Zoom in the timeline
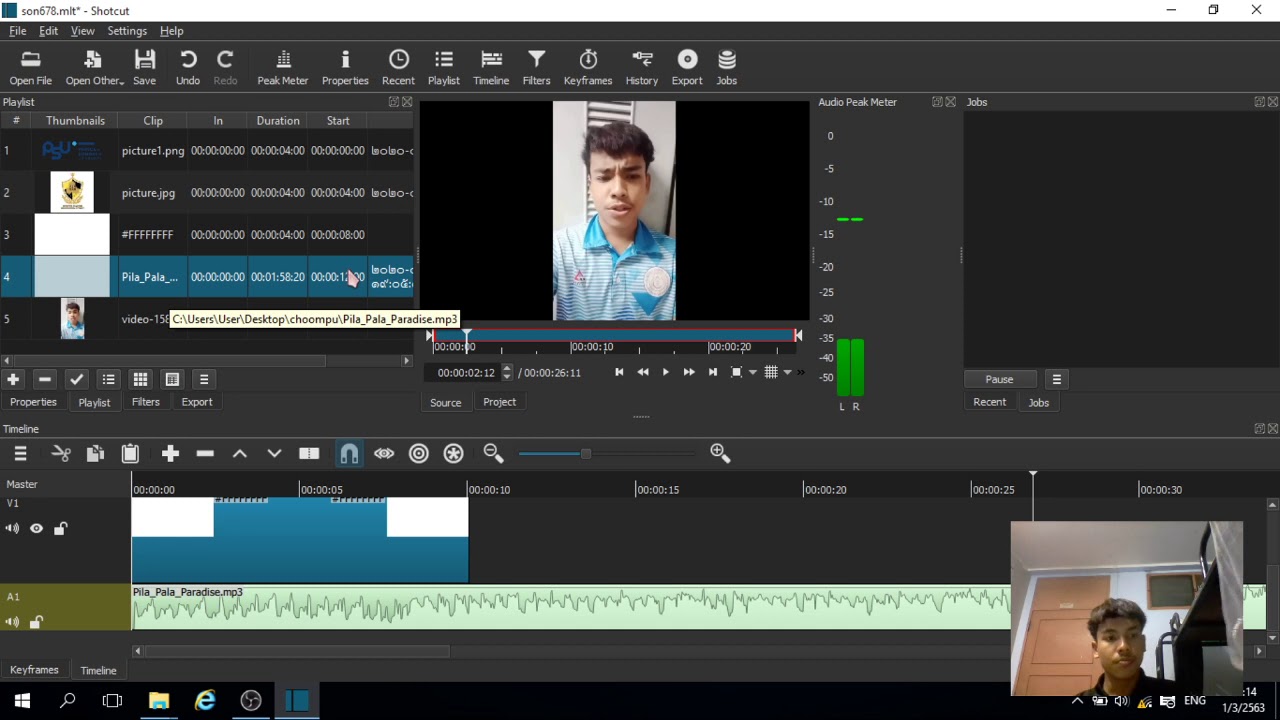This screenshot has height=720, width=1280. pyautogui.click(x=720, y=454)
